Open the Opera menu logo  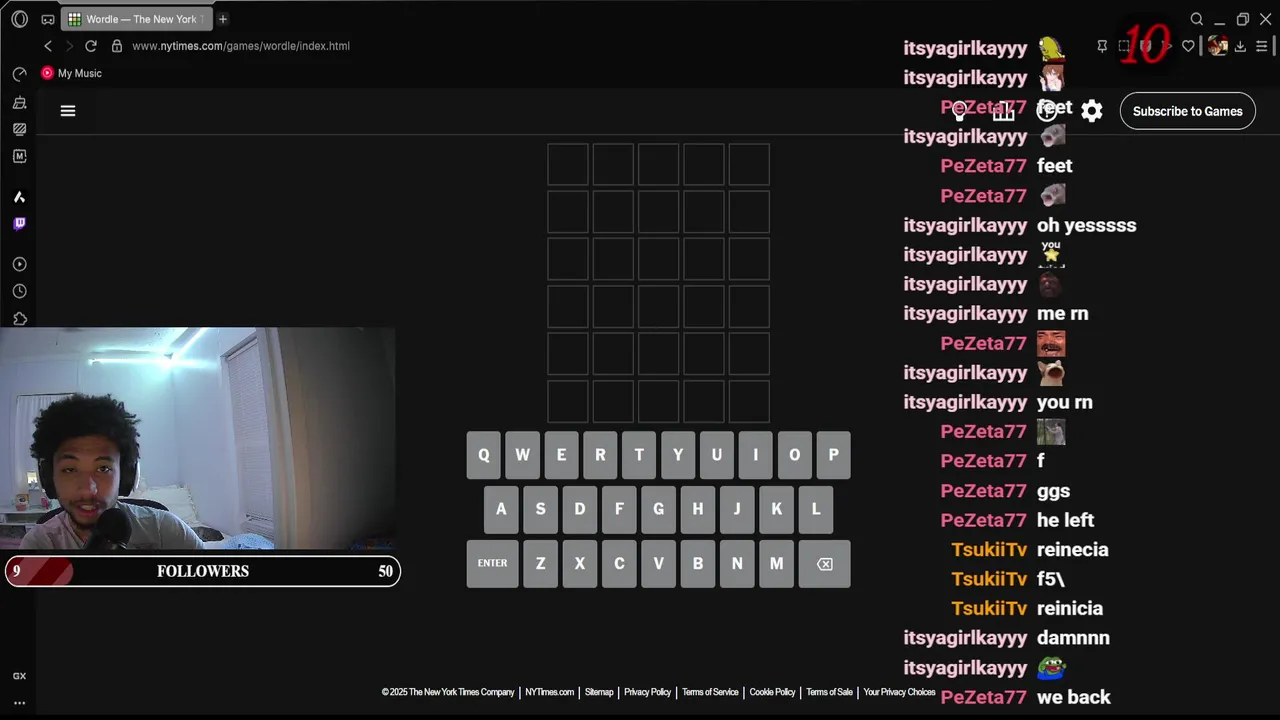19,19
